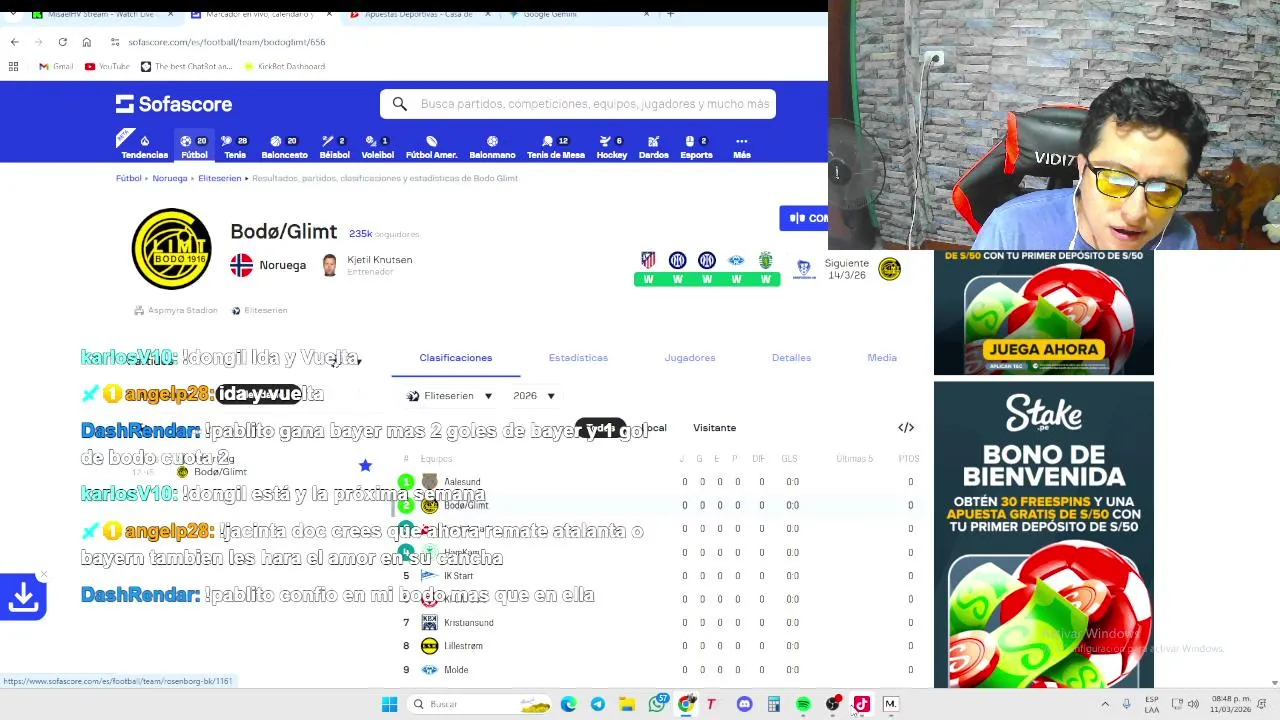This screenshot has width=1280, height=720.
Task: Open the Fútbol Amer. section
Action: tap(431, 147)
